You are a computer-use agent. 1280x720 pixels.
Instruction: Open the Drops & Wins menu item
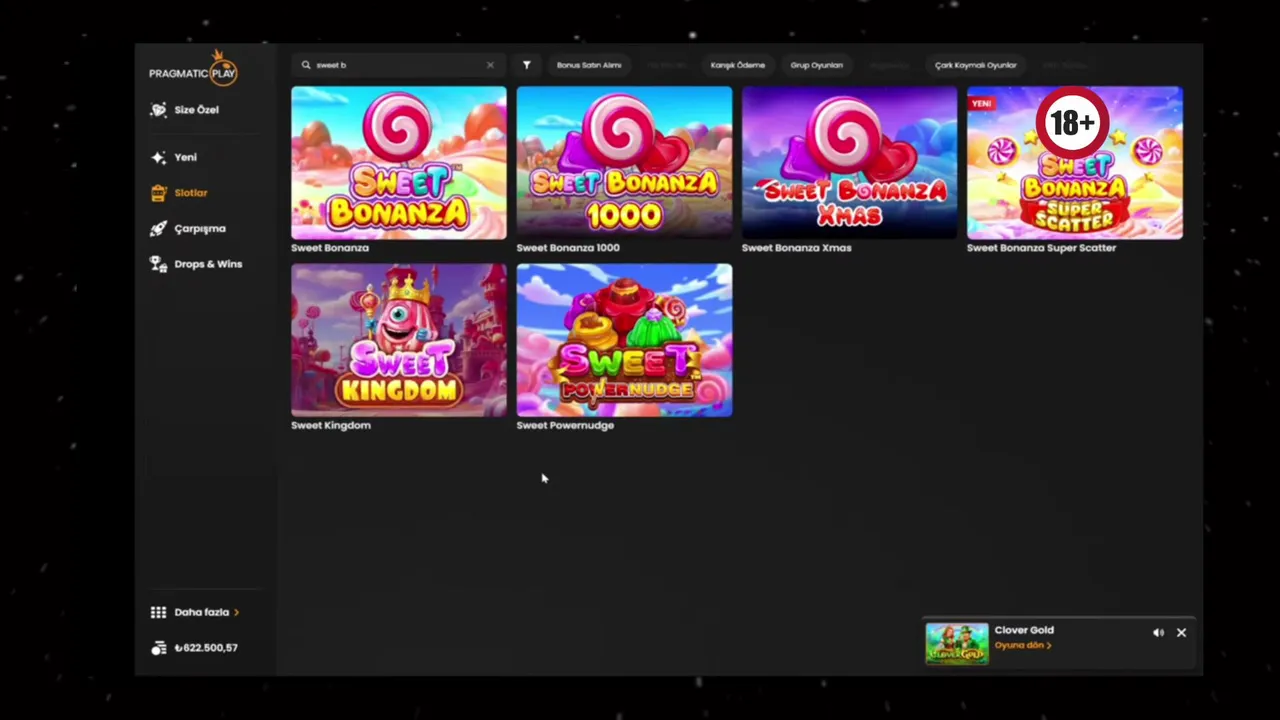pos(208,264)
